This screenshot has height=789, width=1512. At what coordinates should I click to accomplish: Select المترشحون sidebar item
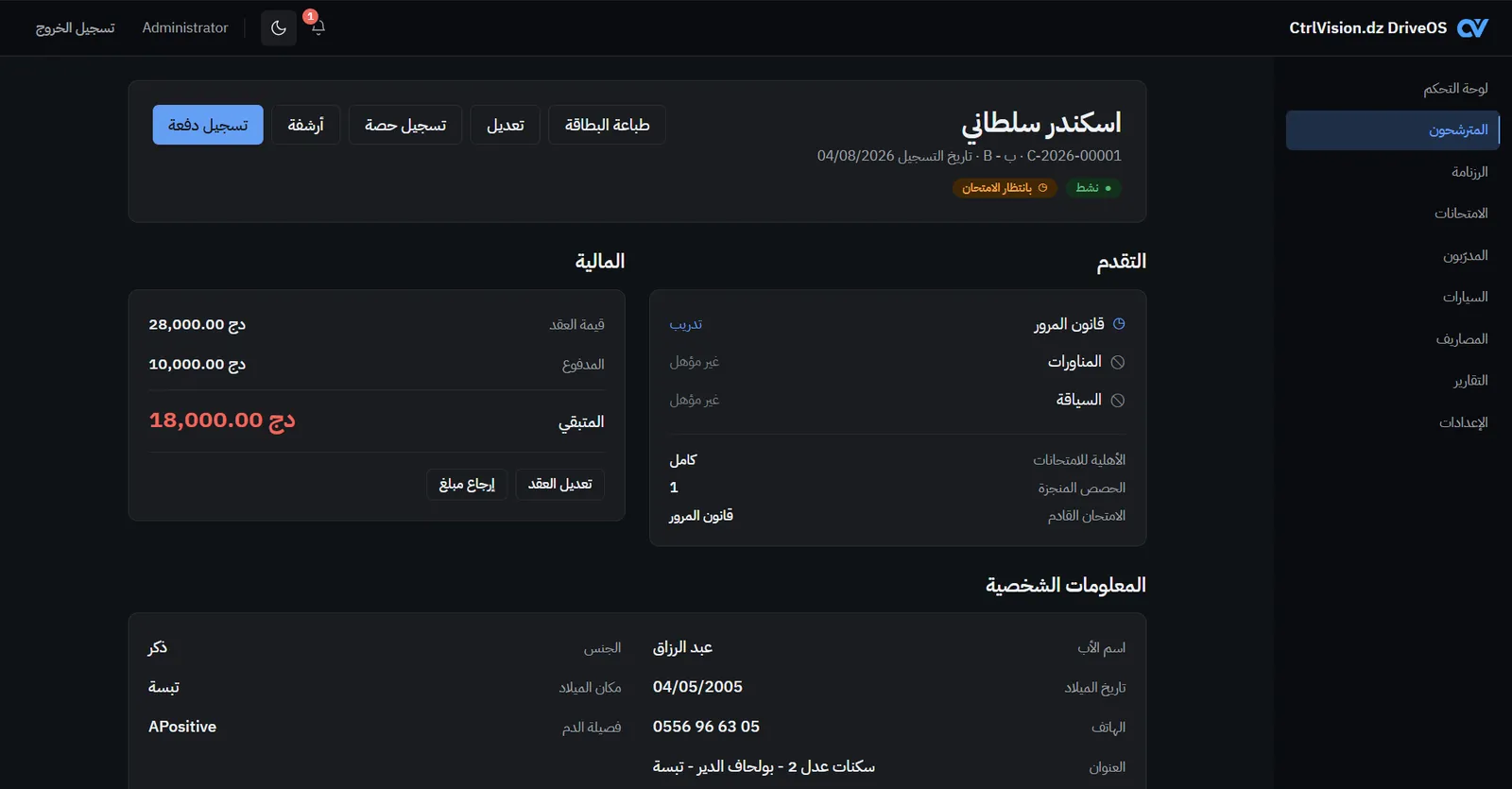pyautogui.click(x=1393, y=130)
